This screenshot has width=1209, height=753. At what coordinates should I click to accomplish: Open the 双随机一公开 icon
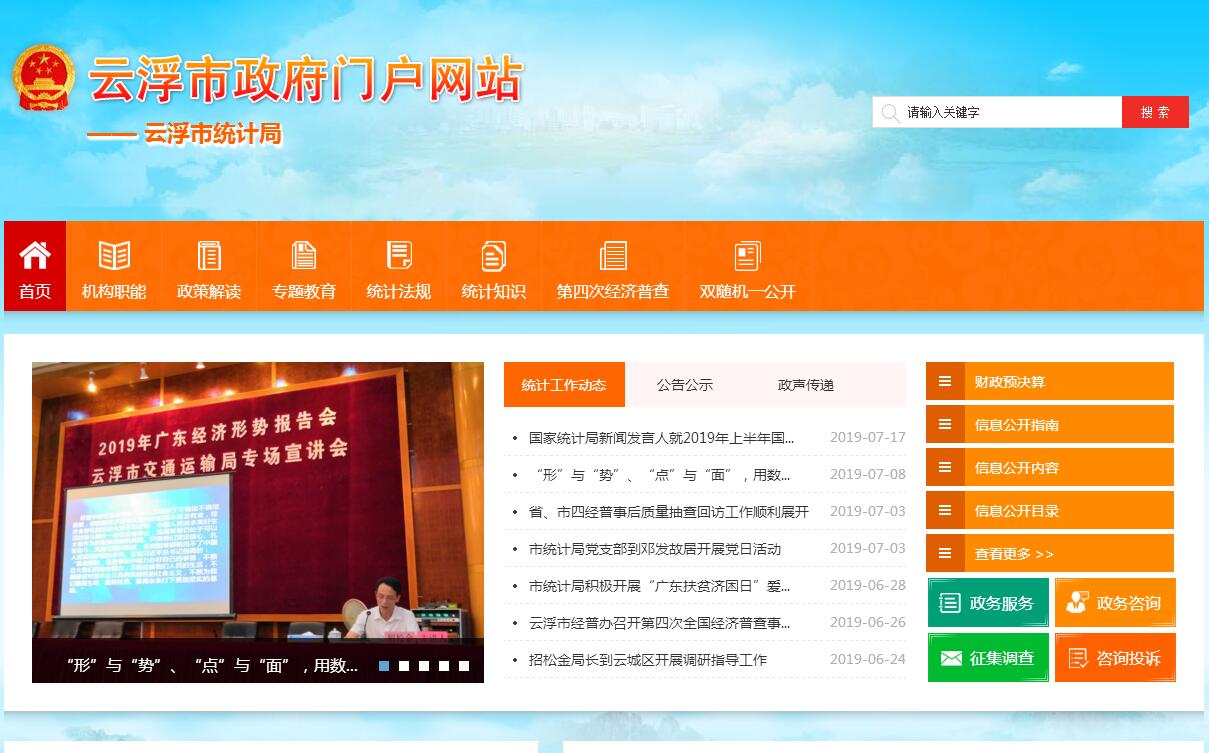coord(747,256)
